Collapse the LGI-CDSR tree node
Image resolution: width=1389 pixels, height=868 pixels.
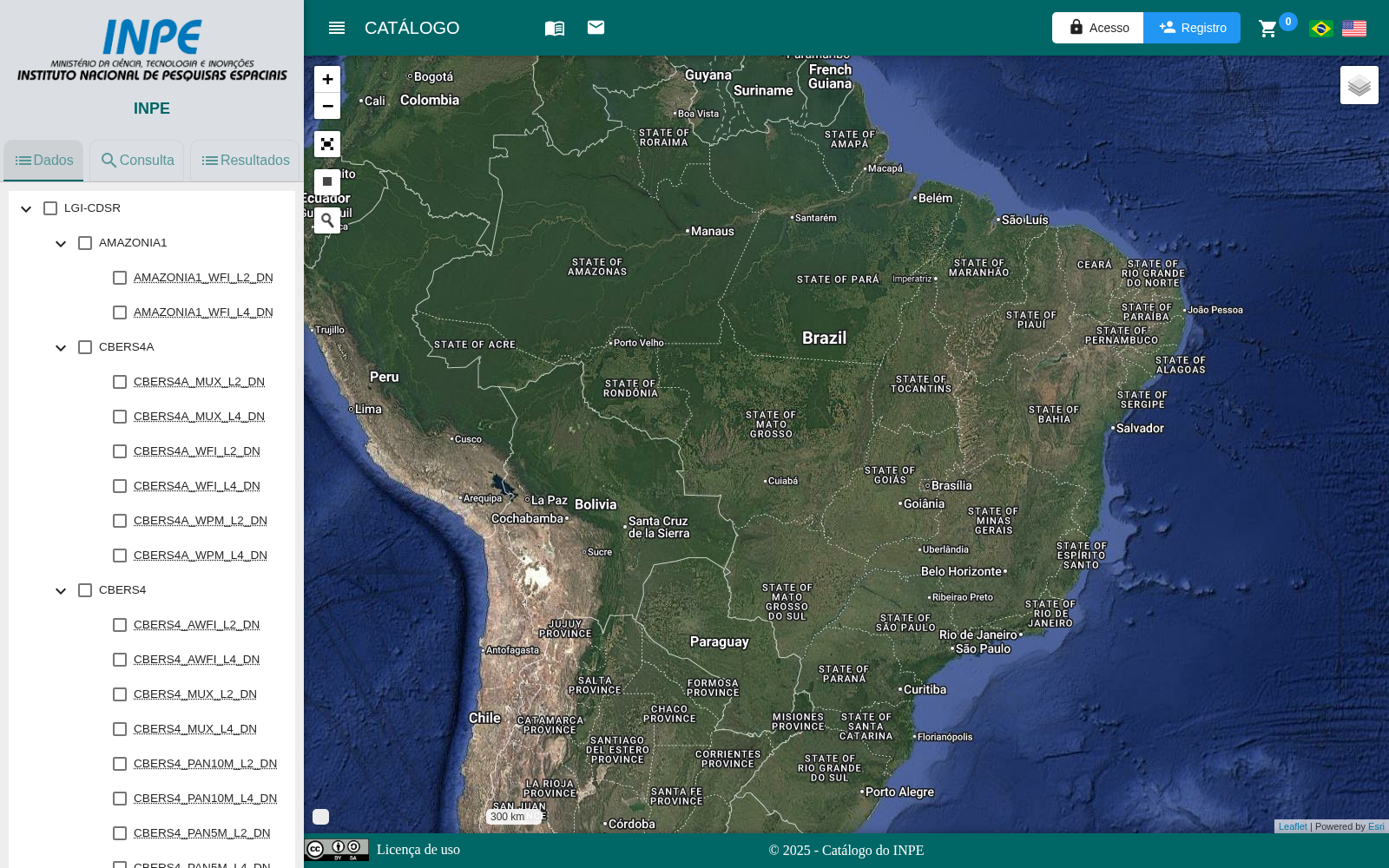click(x=26, y=209)
